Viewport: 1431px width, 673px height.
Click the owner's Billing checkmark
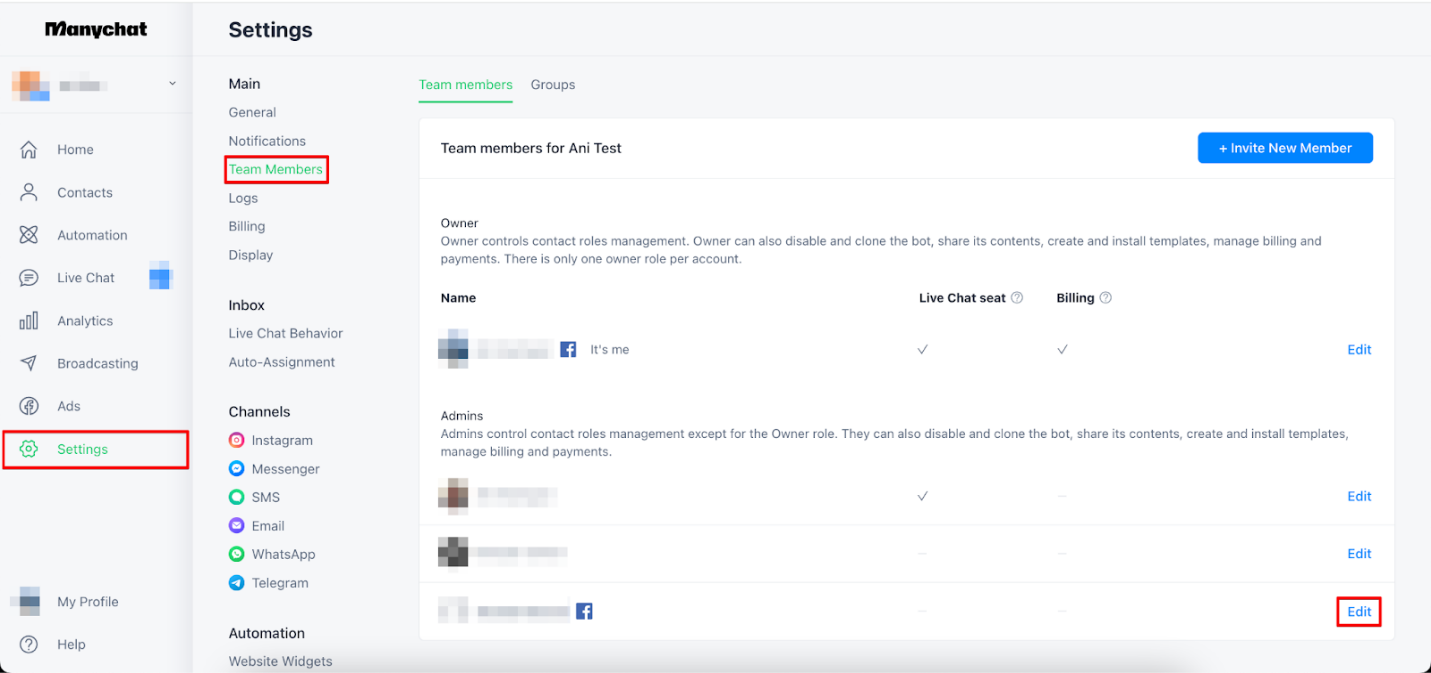(x=1062, y=350)
